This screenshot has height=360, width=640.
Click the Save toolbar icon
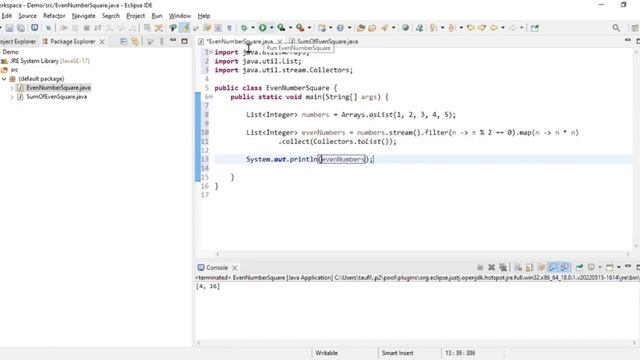9,28
